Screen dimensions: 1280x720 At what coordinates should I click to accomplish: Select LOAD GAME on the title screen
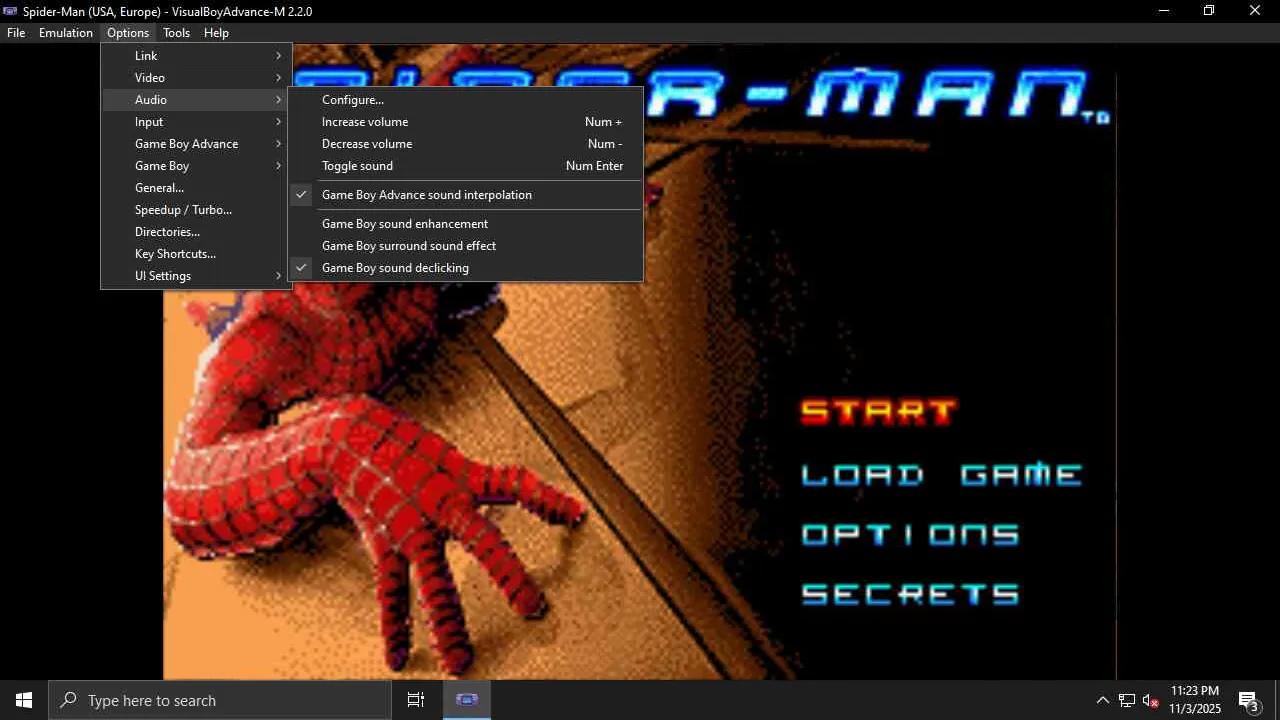(942, 474)
